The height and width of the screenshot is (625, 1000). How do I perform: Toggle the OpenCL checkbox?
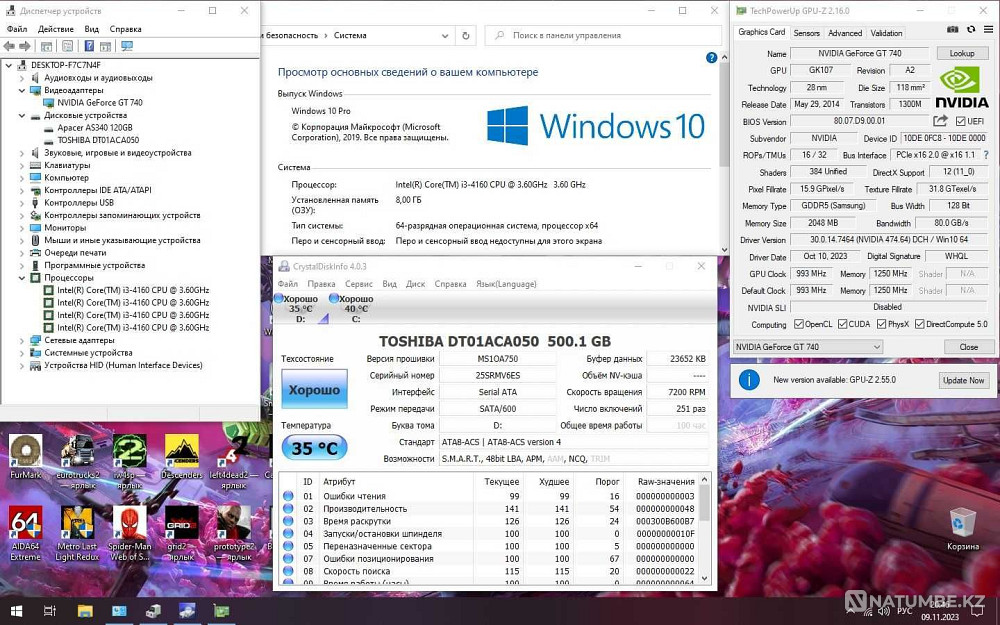pos(798,324)
